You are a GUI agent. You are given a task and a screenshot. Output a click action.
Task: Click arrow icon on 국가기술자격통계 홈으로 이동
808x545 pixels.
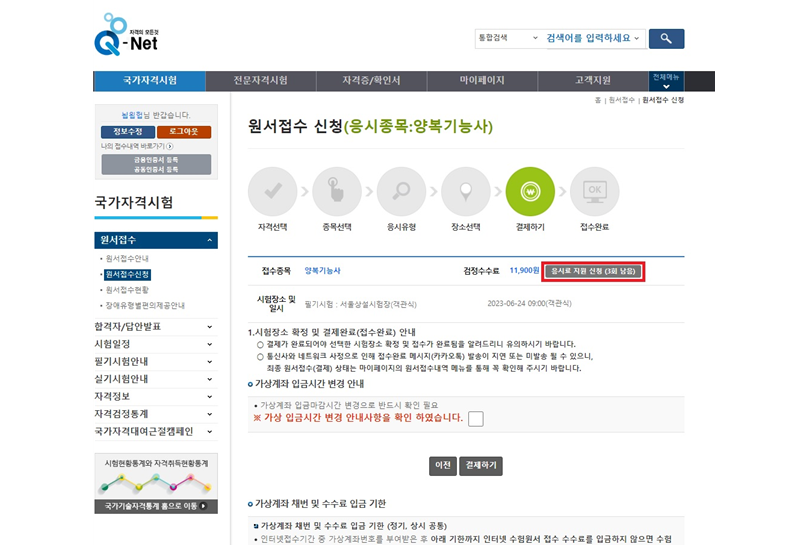[x=203, y=506]
